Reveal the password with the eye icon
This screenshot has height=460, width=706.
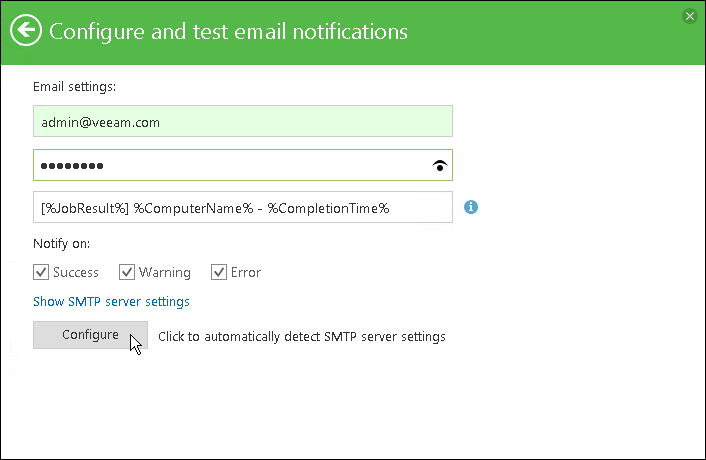[x=439, y=165]
